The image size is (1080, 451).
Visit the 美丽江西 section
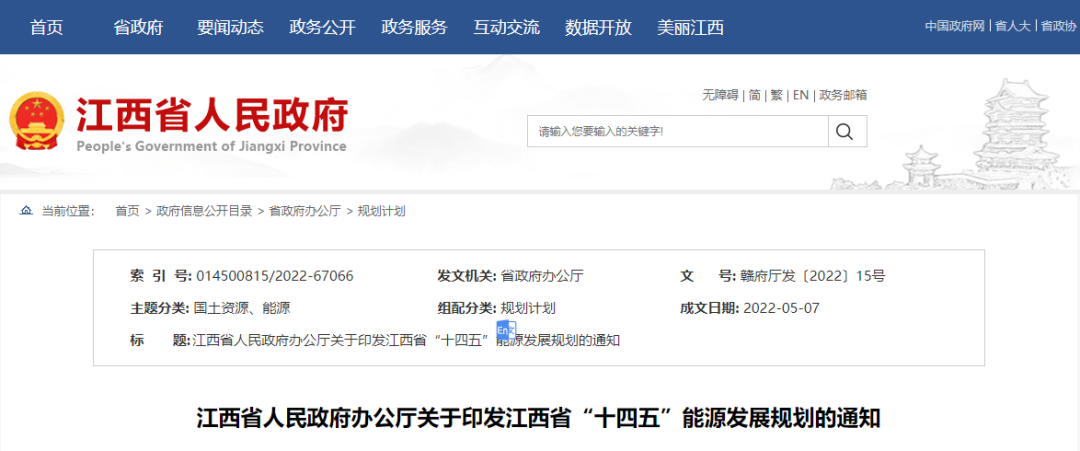(690, 27)
